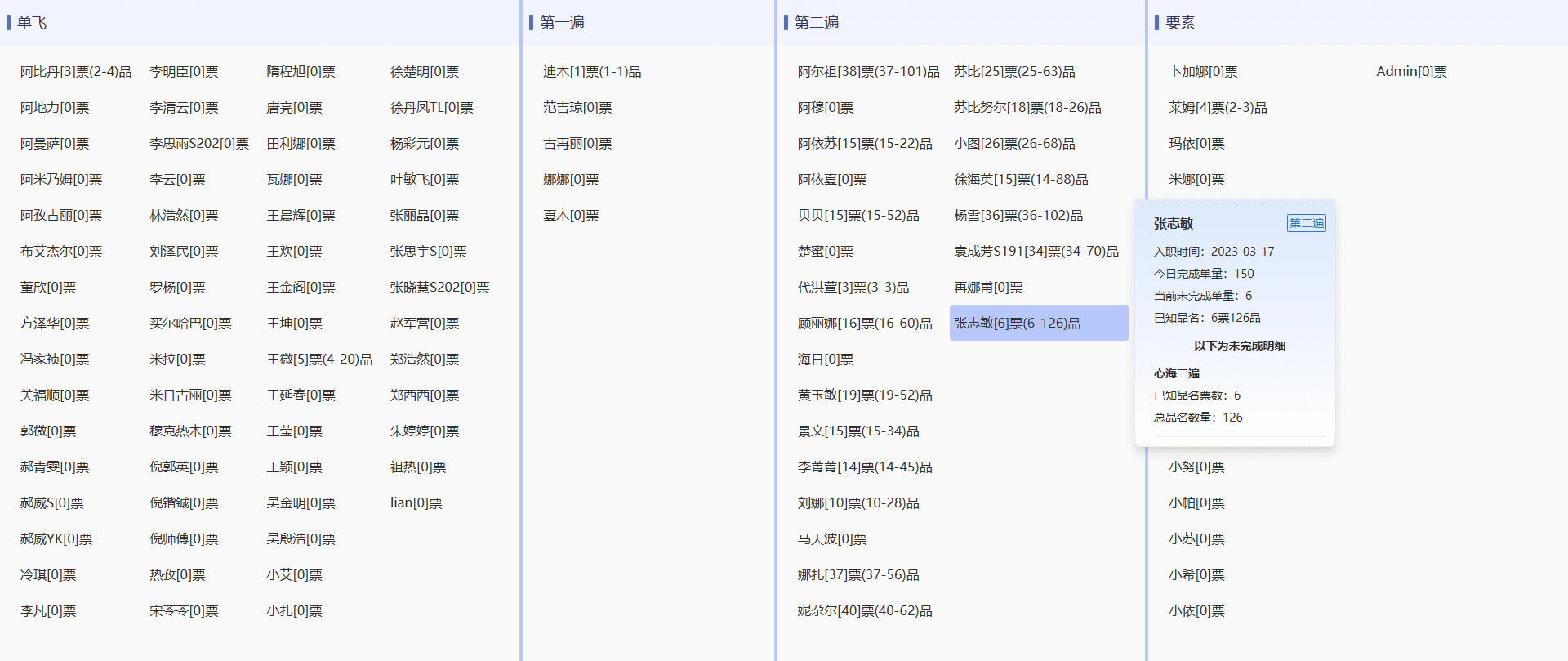Screen dimensions: 1568x661
Task: Click 第二遍 column header
Action: pyautogui.click(x=817, y=23)
